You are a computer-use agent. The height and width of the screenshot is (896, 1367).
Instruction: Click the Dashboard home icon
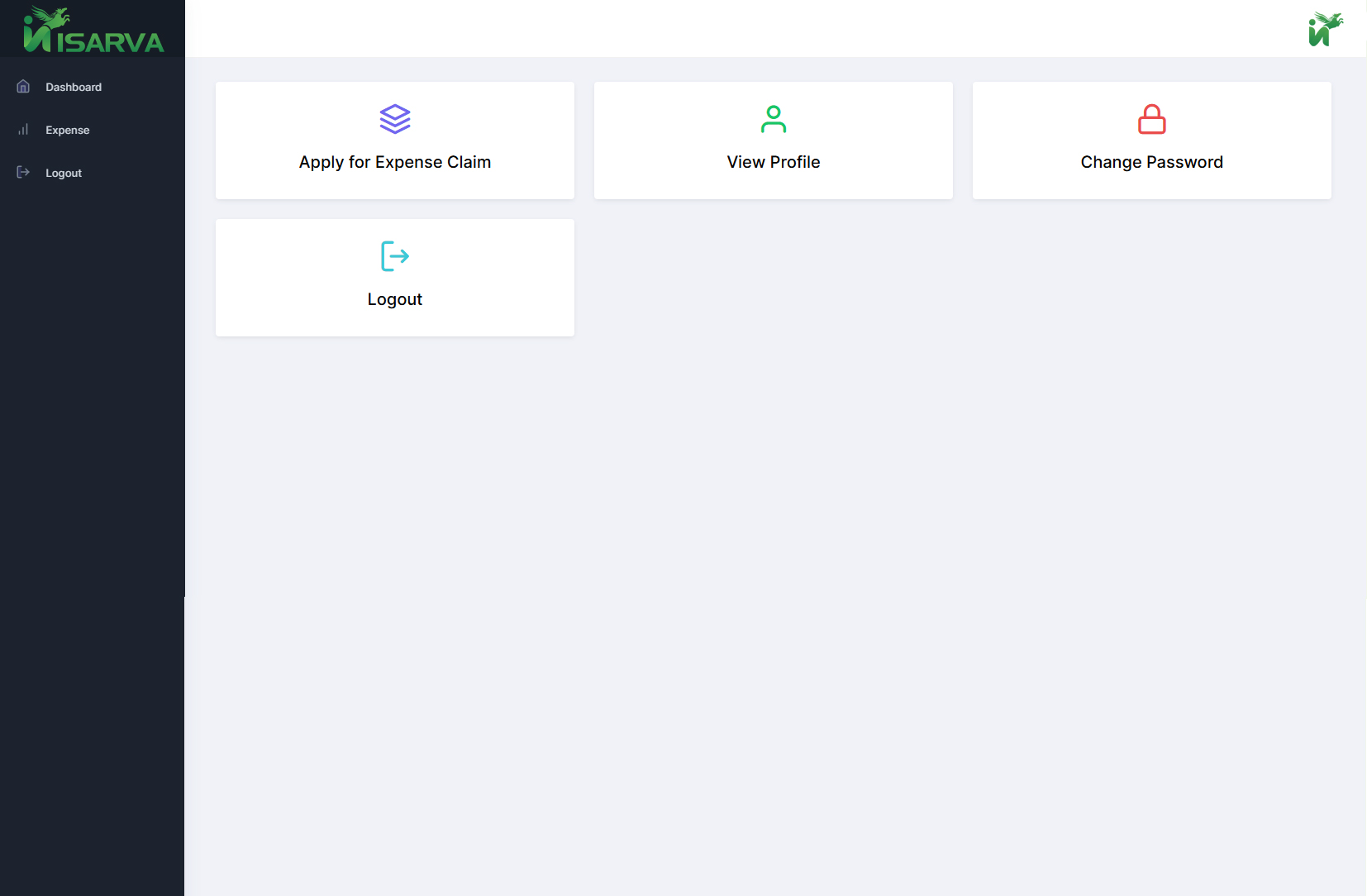23,87
